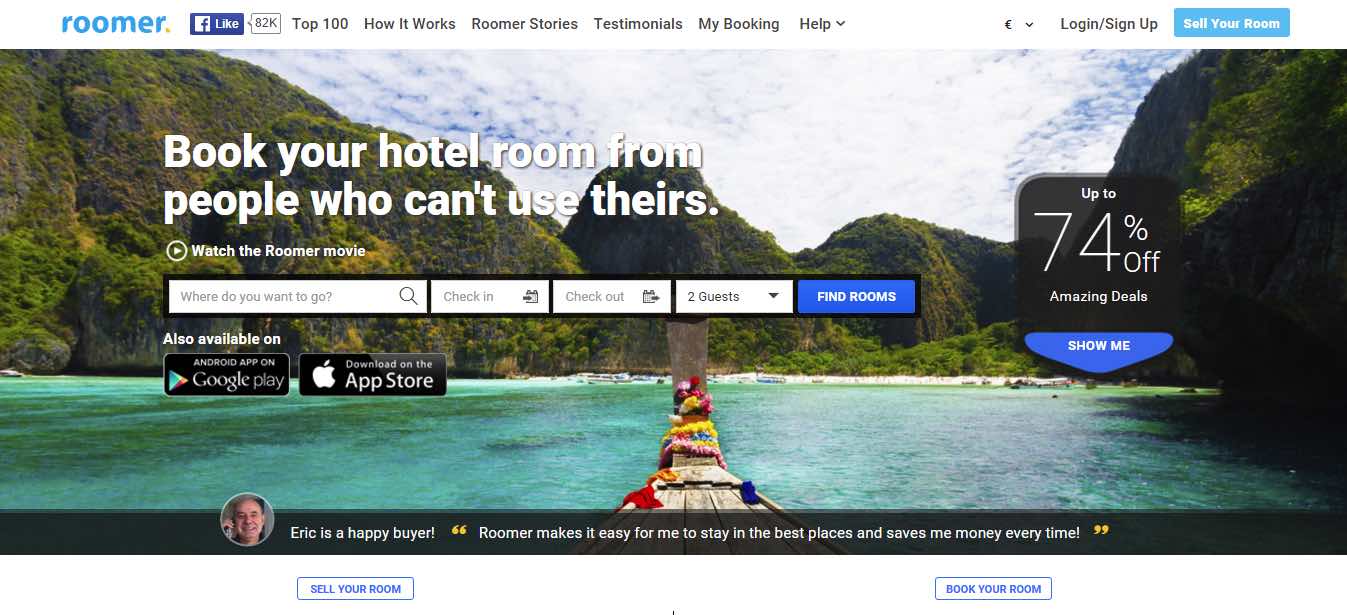1347x615 pixels.
Task: Open the euro currency selector
Action: pos(1019,24)
